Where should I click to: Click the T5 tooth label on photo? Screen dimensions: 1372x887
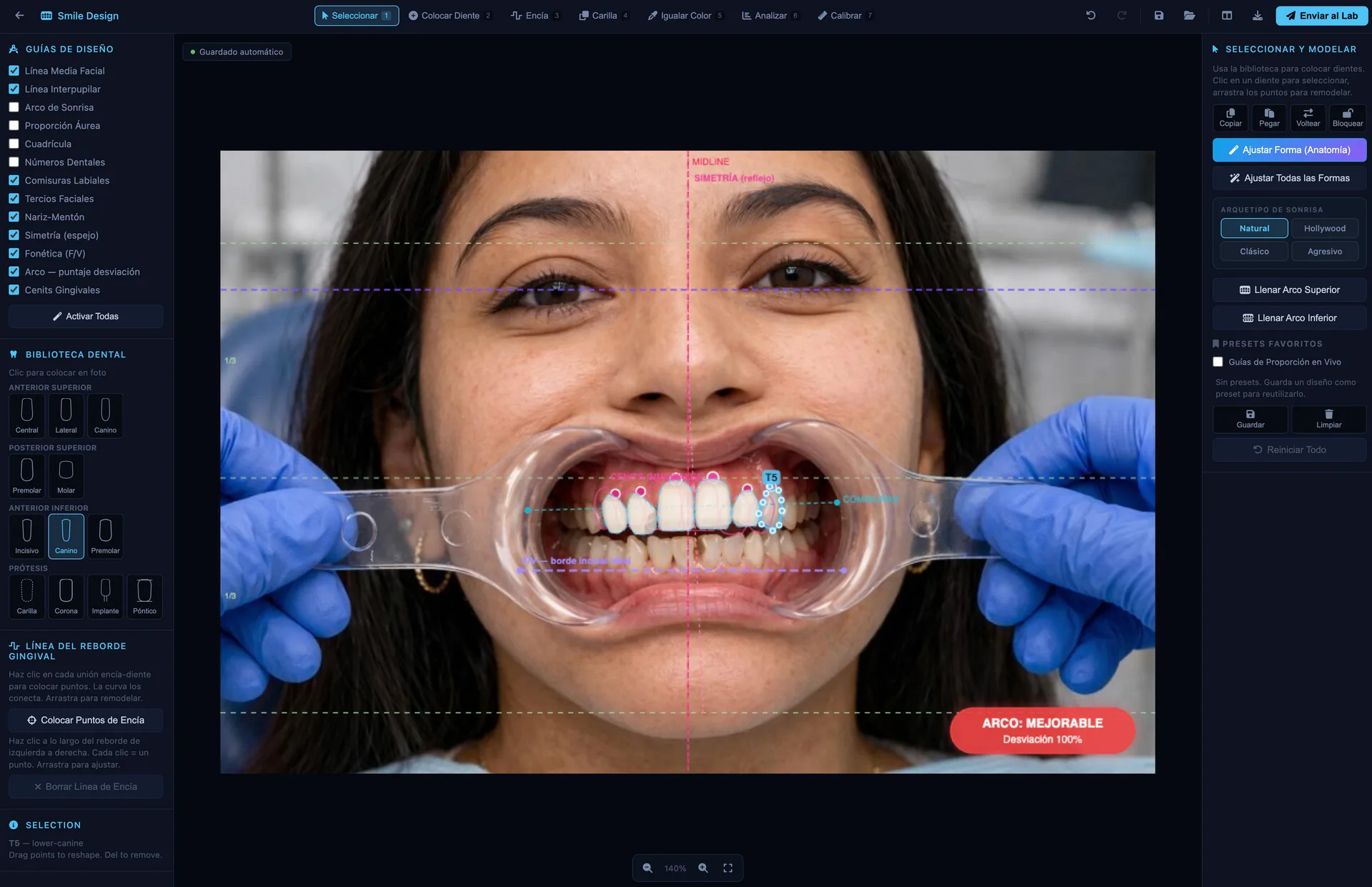[x=771, y=477]
